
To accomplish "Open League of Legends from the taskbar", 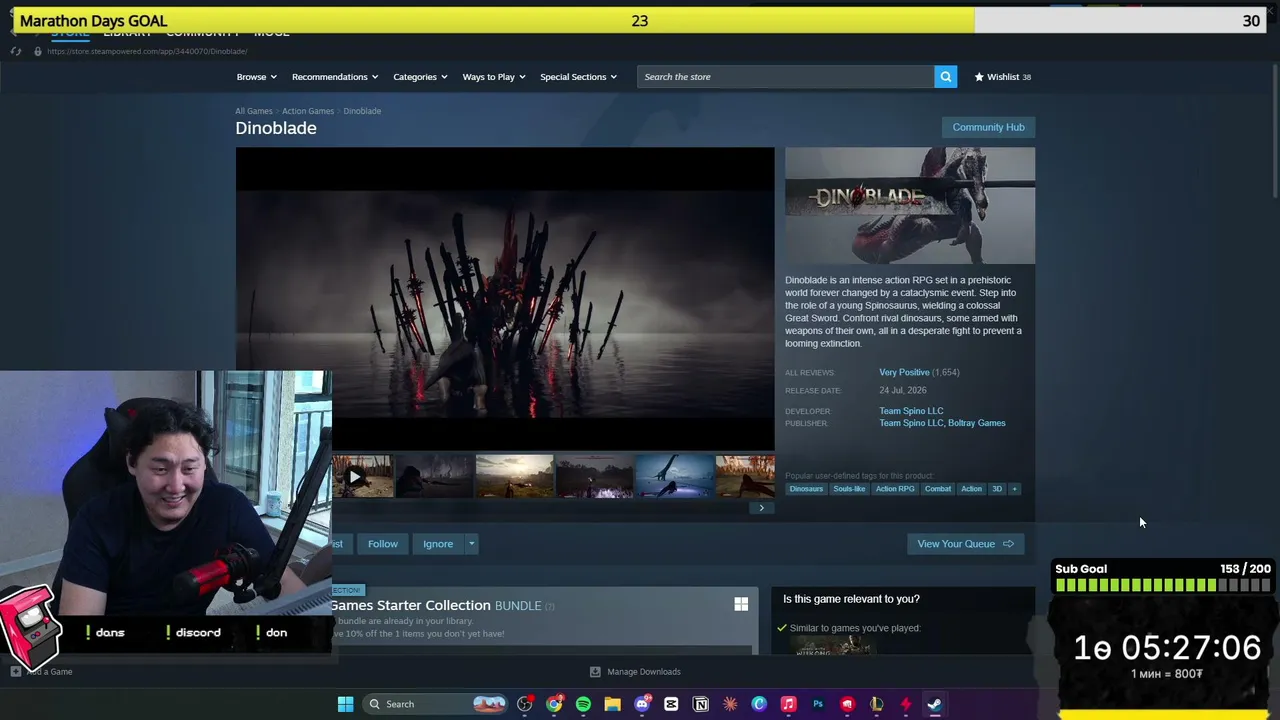I will pos(876,704).
